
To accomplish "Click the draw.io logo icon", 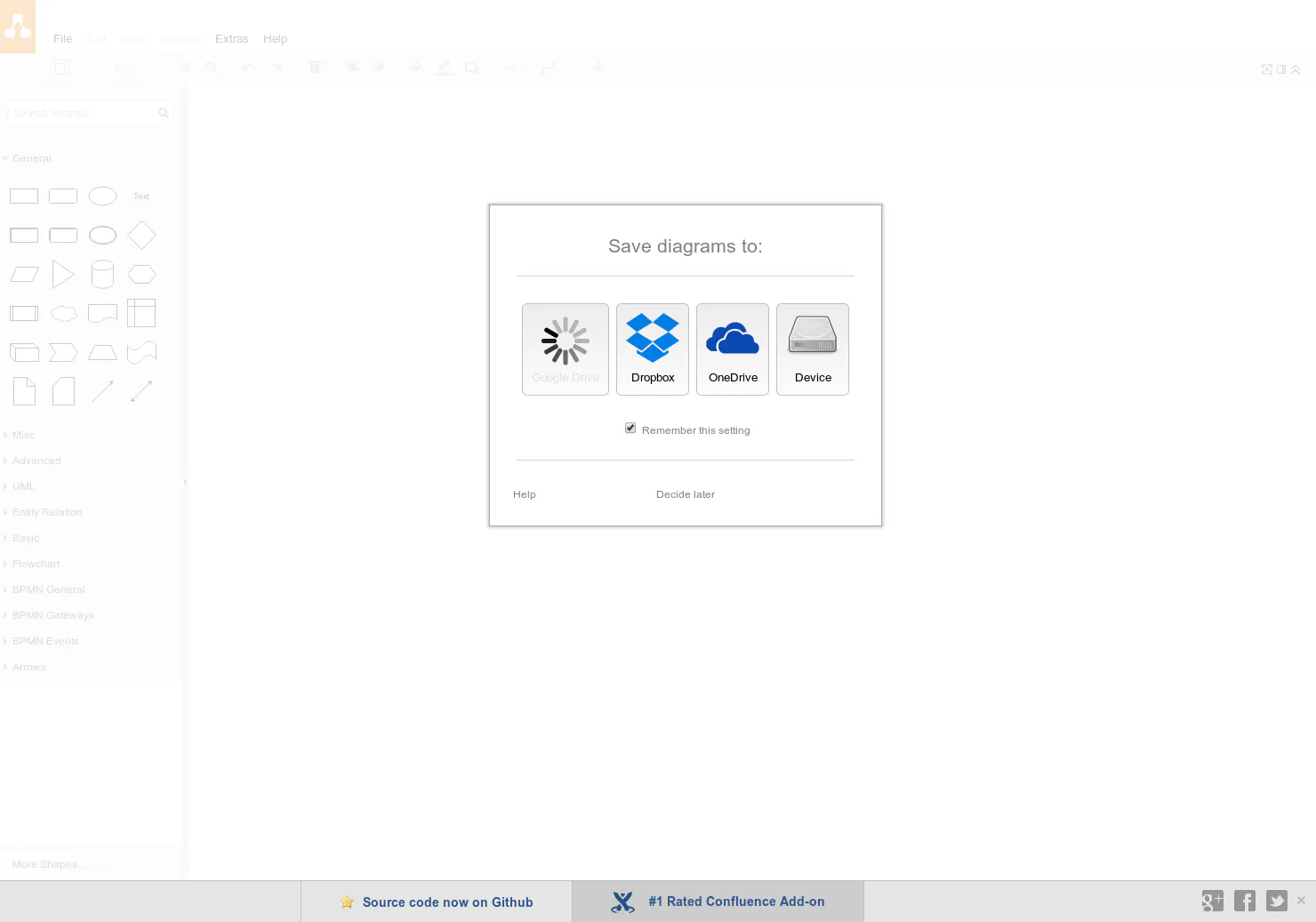I will click(x=18, y=27).
